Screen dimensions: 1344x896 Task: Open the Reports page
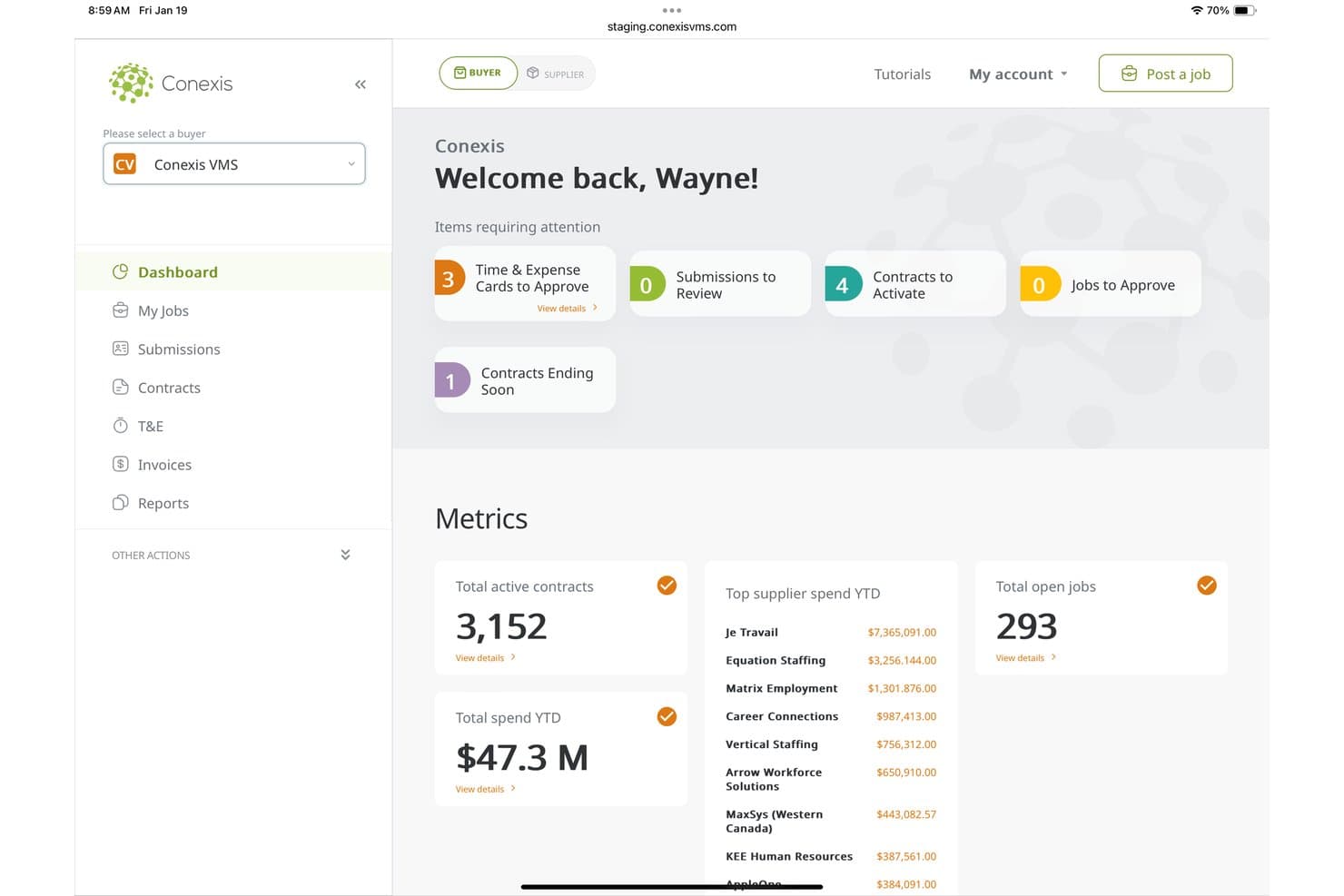[x=233, y=503]
